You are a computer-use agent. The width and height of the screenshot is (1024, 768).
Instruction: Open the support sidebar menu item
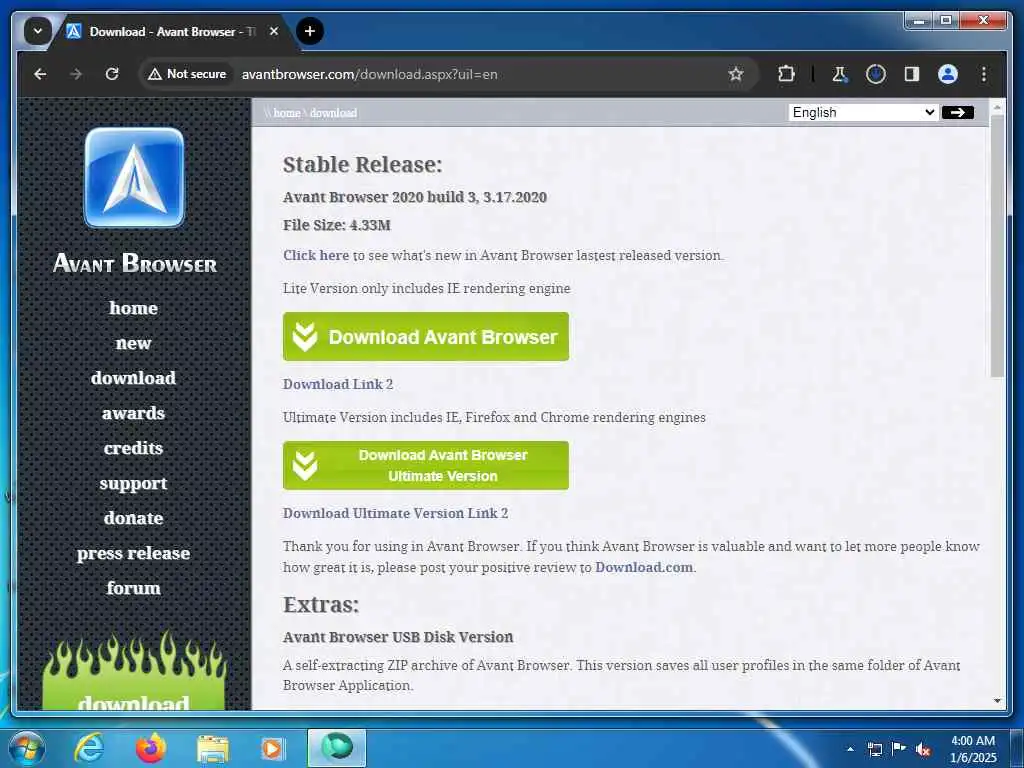133,483
